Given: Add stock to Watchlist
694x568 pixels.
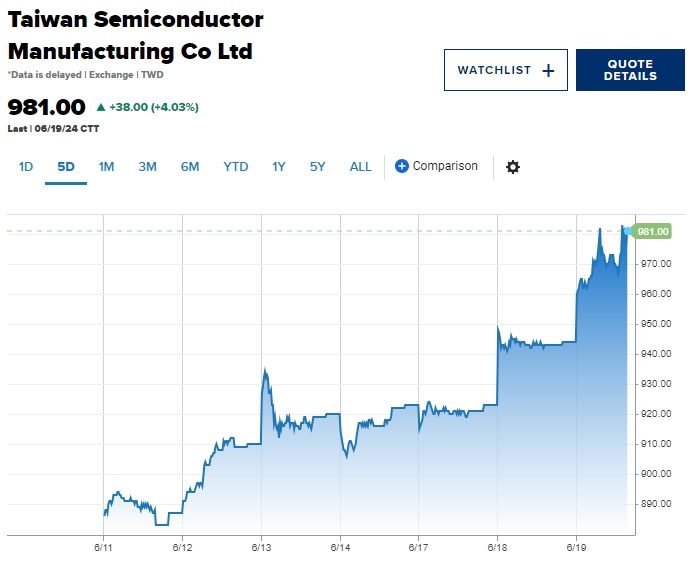Looking at the screenshot, I should [505, 70].
